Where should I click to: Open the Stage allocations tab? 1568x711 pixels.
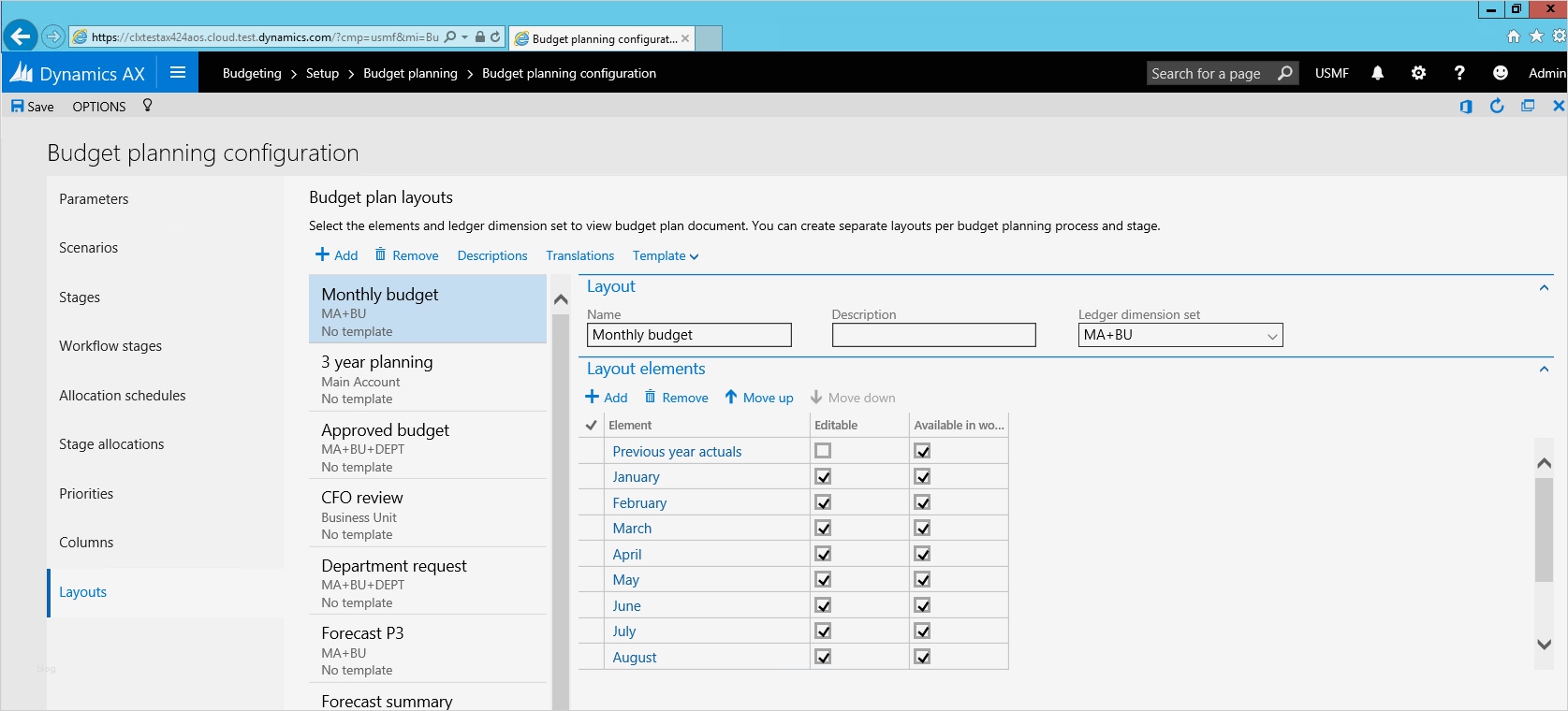tap(111, 444)
